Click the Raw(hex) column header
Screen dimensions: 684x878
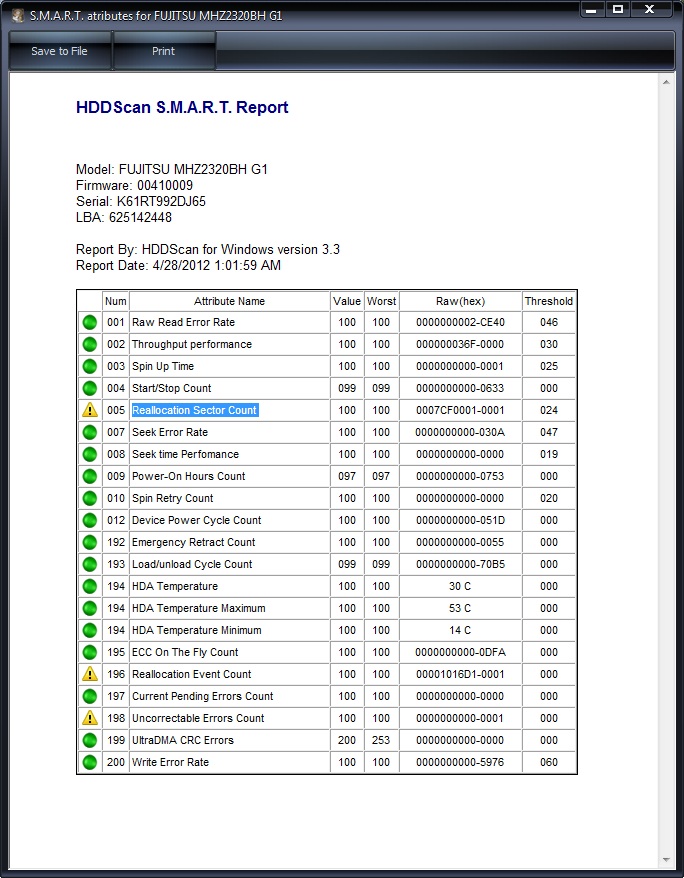pyautogui.click(x=460, y=301)
